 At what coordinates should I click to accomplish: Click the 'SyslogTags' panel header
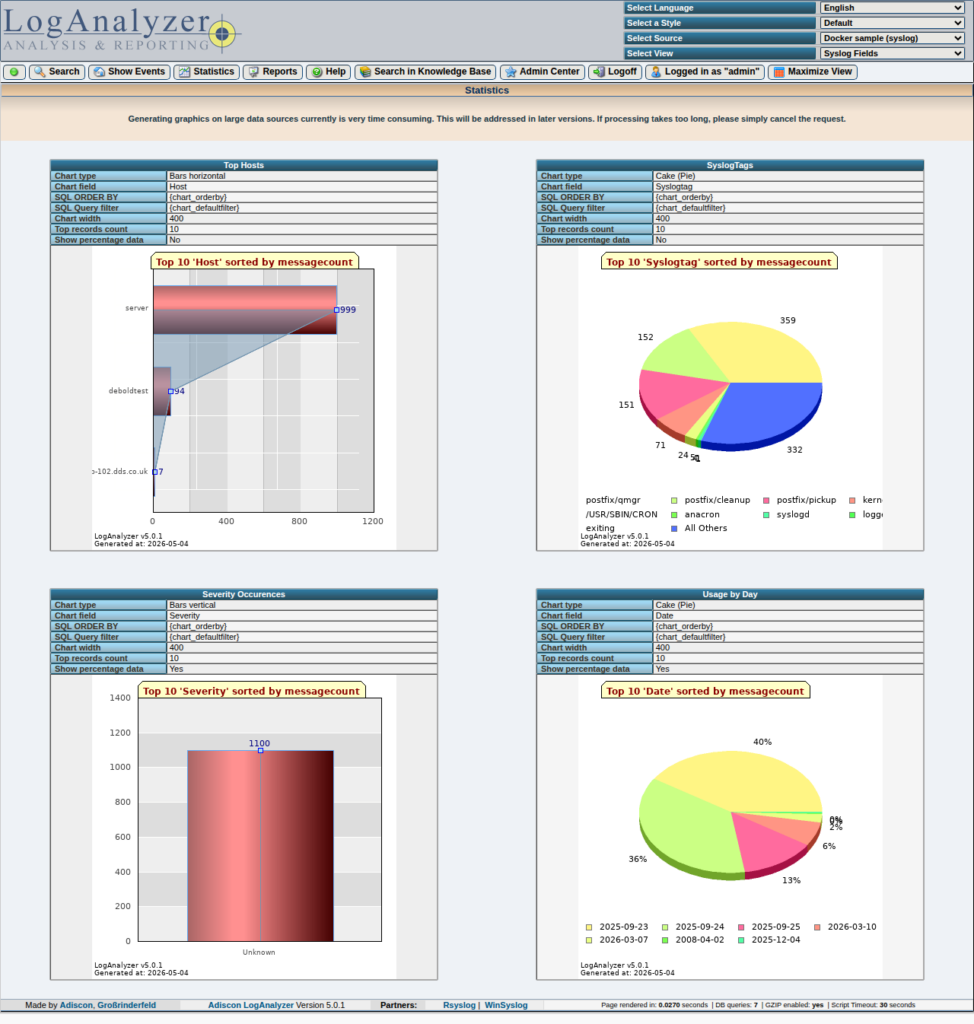point(730,165)
